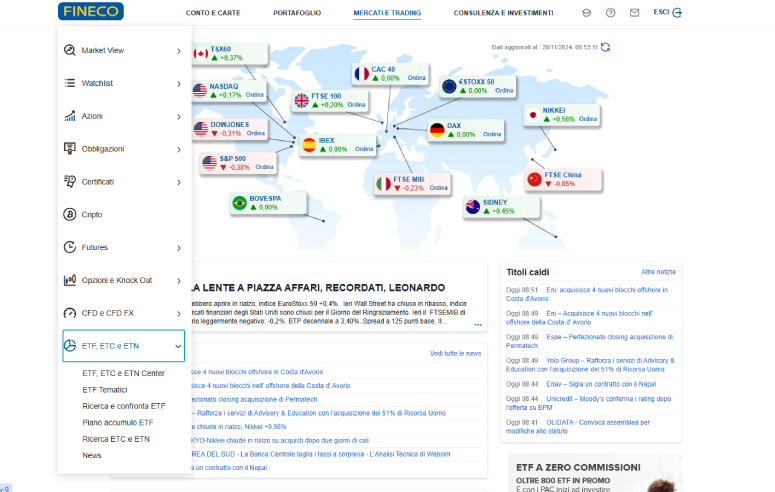Open the Yolo Group Rafforza news
This screenshot has width=775, height=492.
(x=590, y=365)
